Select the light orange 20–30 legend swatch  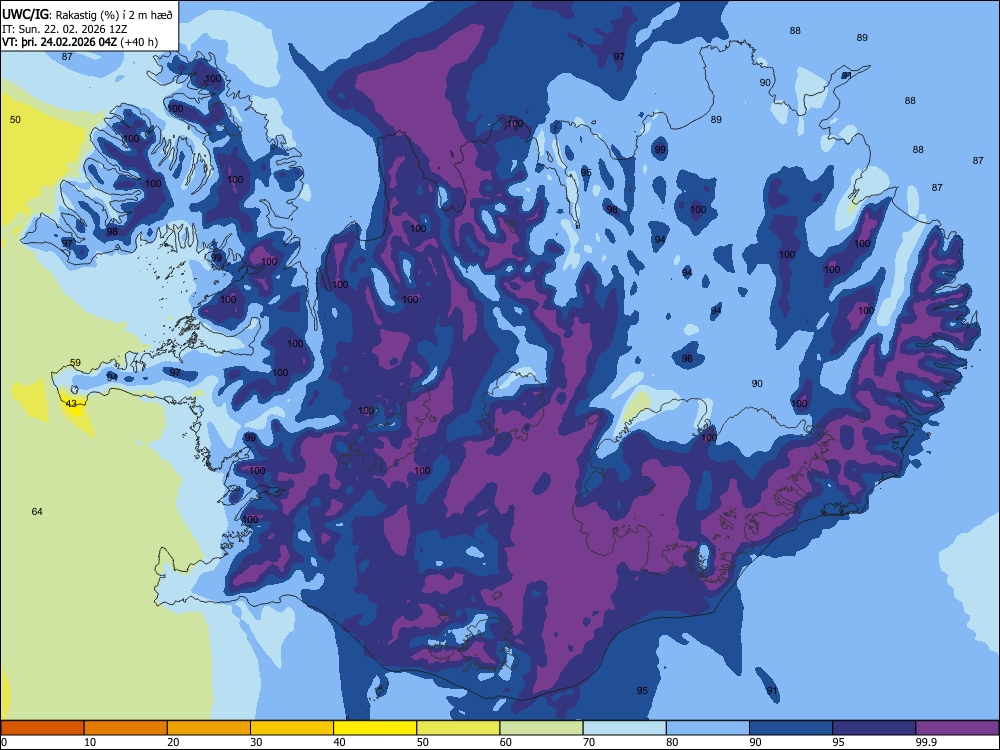209,728
